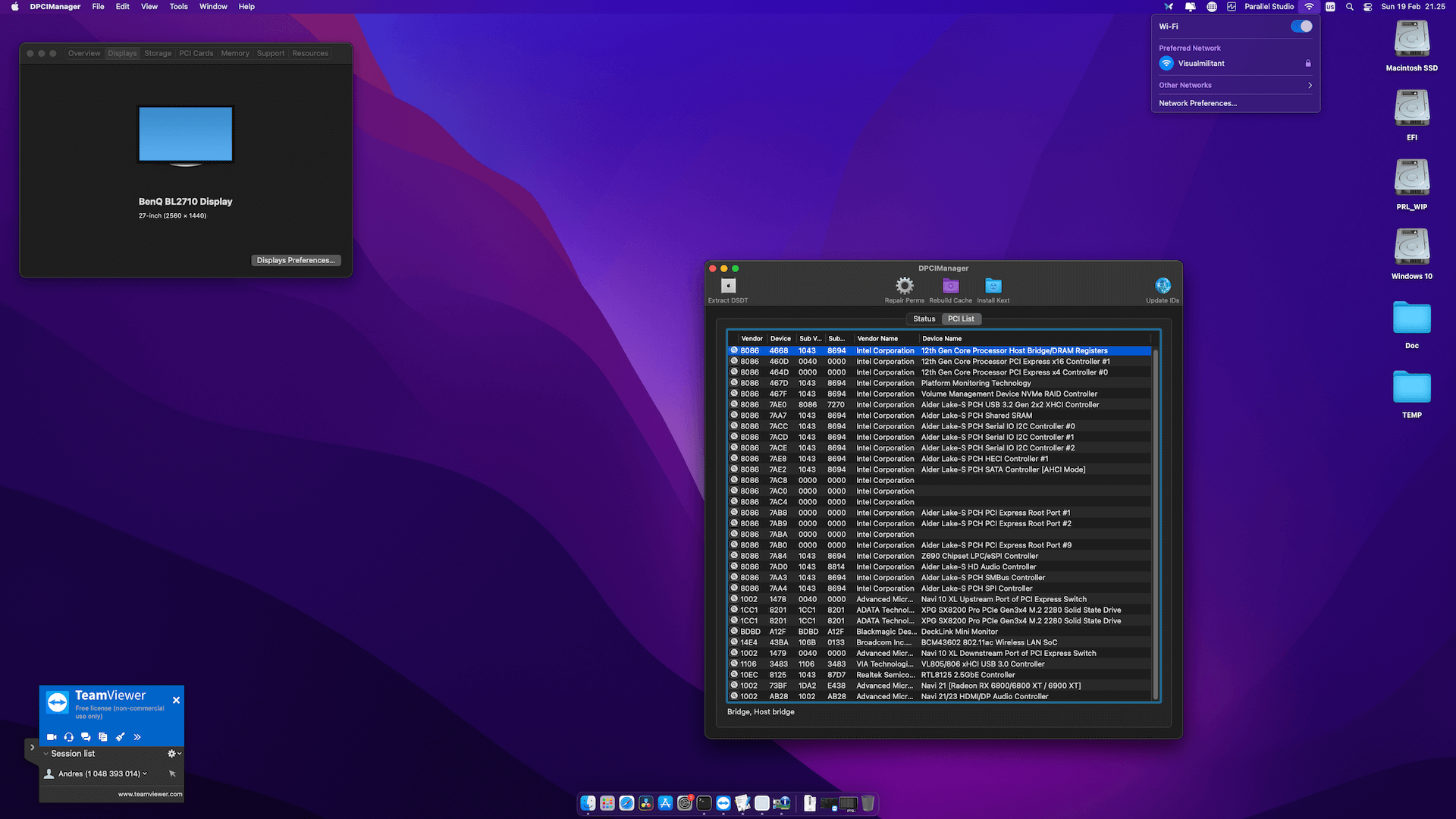Open the Memory tab in About This Mac
1456x819 pixels.
235,54
